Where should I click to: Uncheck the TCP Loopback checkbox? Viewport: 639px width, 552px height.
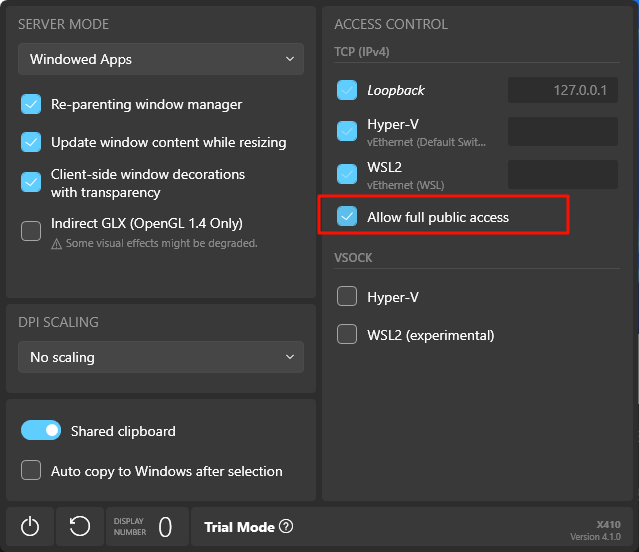(347, 90)
